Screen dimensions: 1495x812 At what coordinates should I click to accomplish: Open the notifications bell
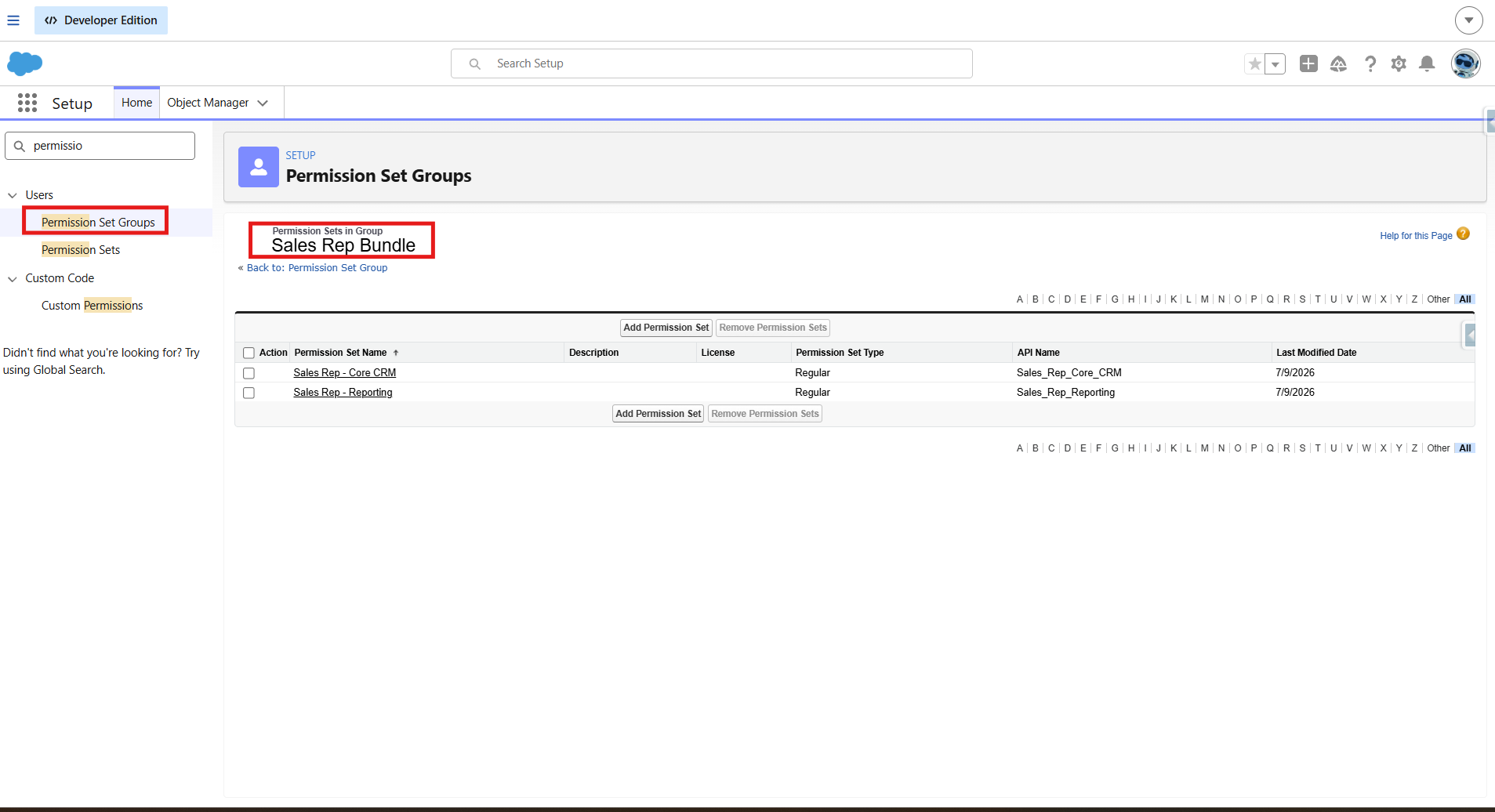1428,63
